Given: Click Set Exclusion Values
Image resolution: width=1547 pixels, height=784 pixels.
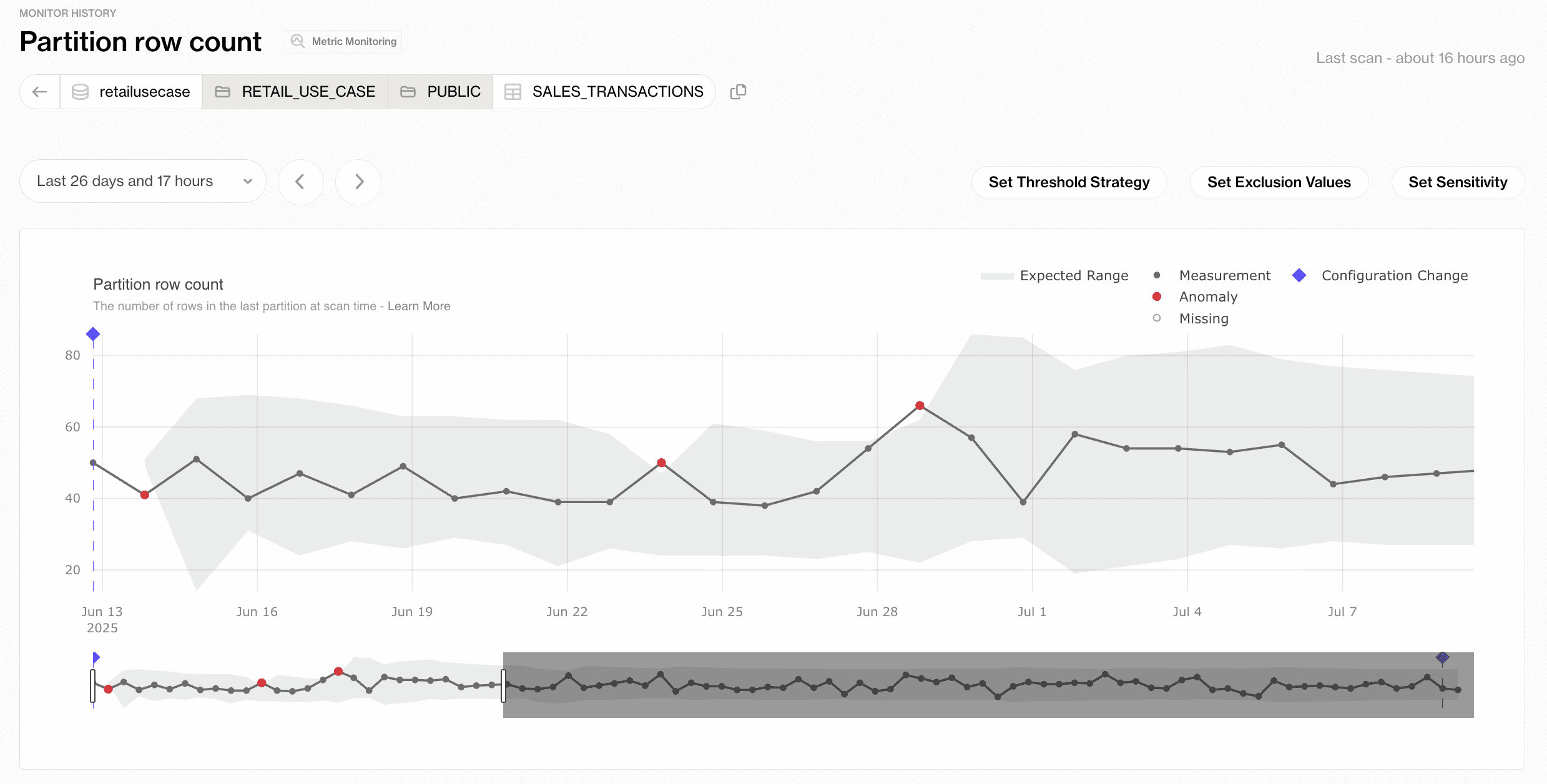Looking at the screenshot, I should tap(1279, 182).
